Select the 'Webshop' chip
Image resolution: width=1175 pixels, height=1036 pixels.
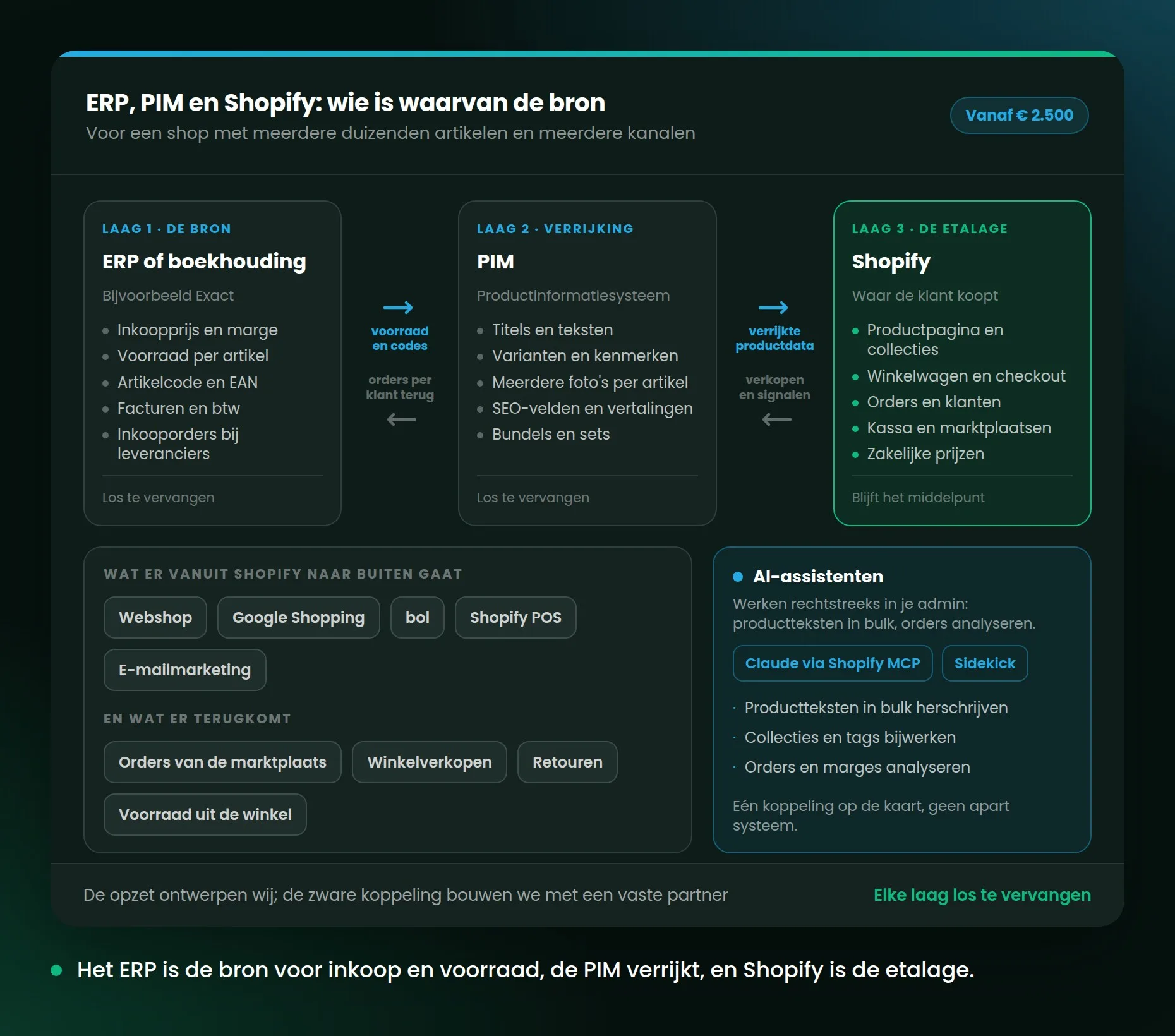[155, 617]
